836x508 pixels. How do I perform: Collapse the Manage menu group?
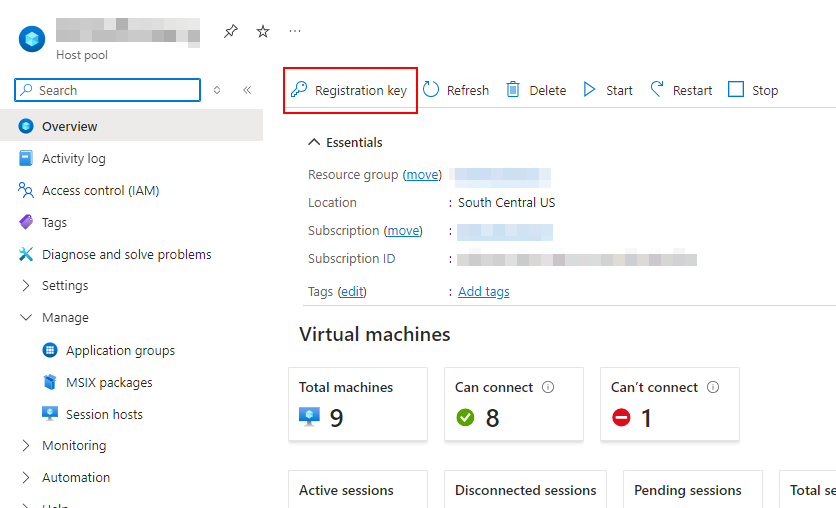[26, 318]
